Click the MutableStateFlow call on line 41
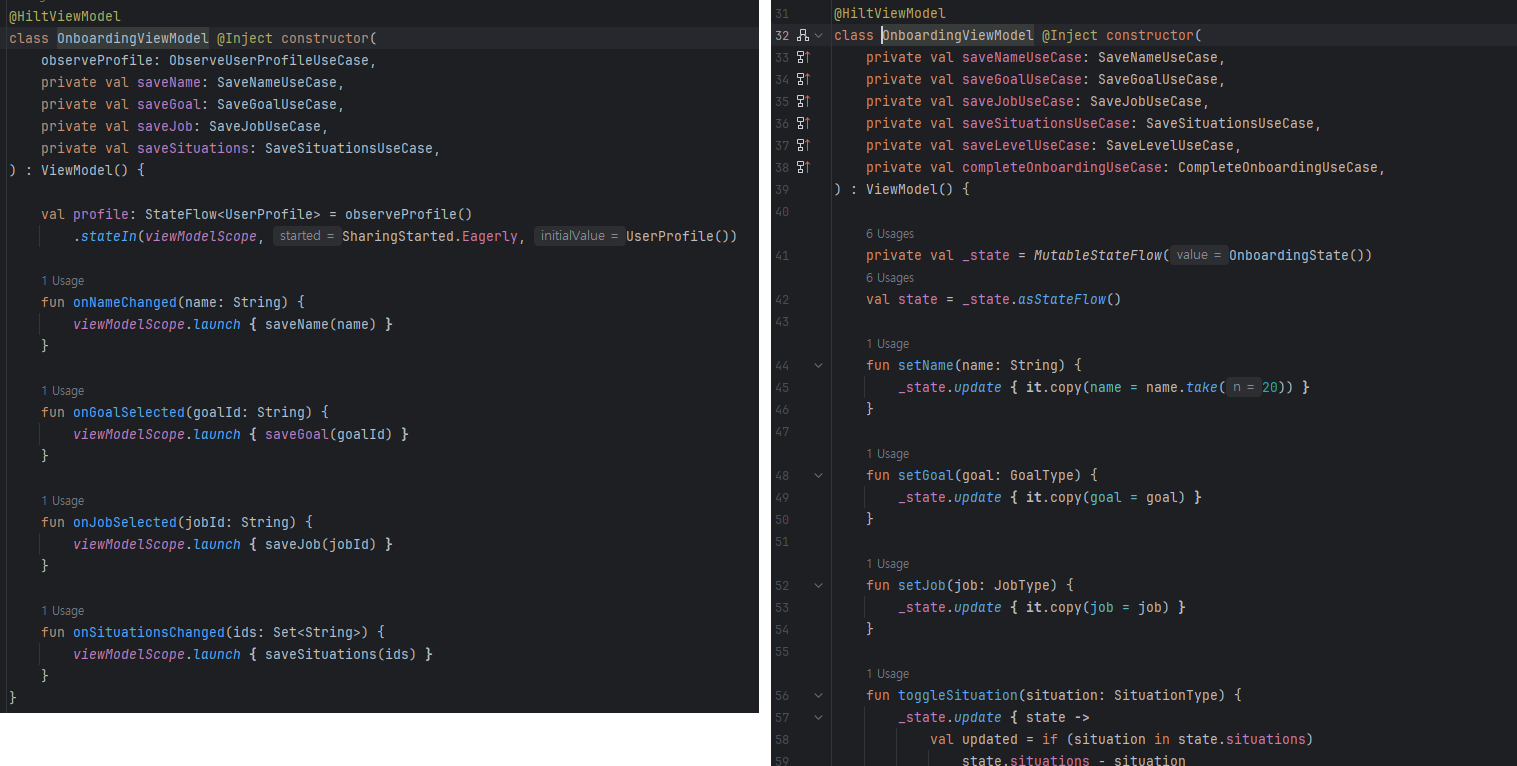Image resolution: width=1517 pixels, height=766 pixels. [x=1097, y=255]
